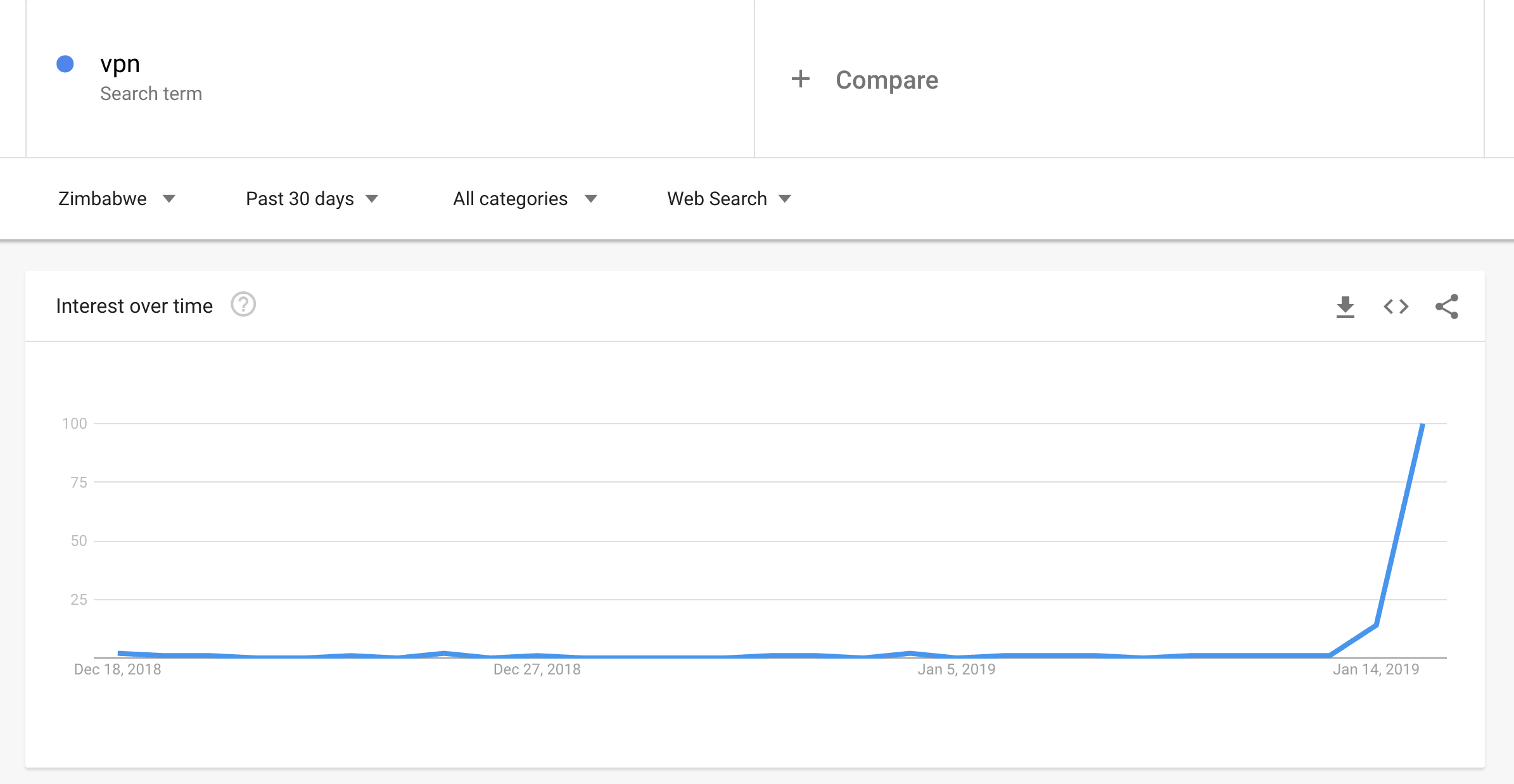This screenshot has height=784, width=1514.
Task: Click the chart peak at value 100
Action: tap(1423, 424)
